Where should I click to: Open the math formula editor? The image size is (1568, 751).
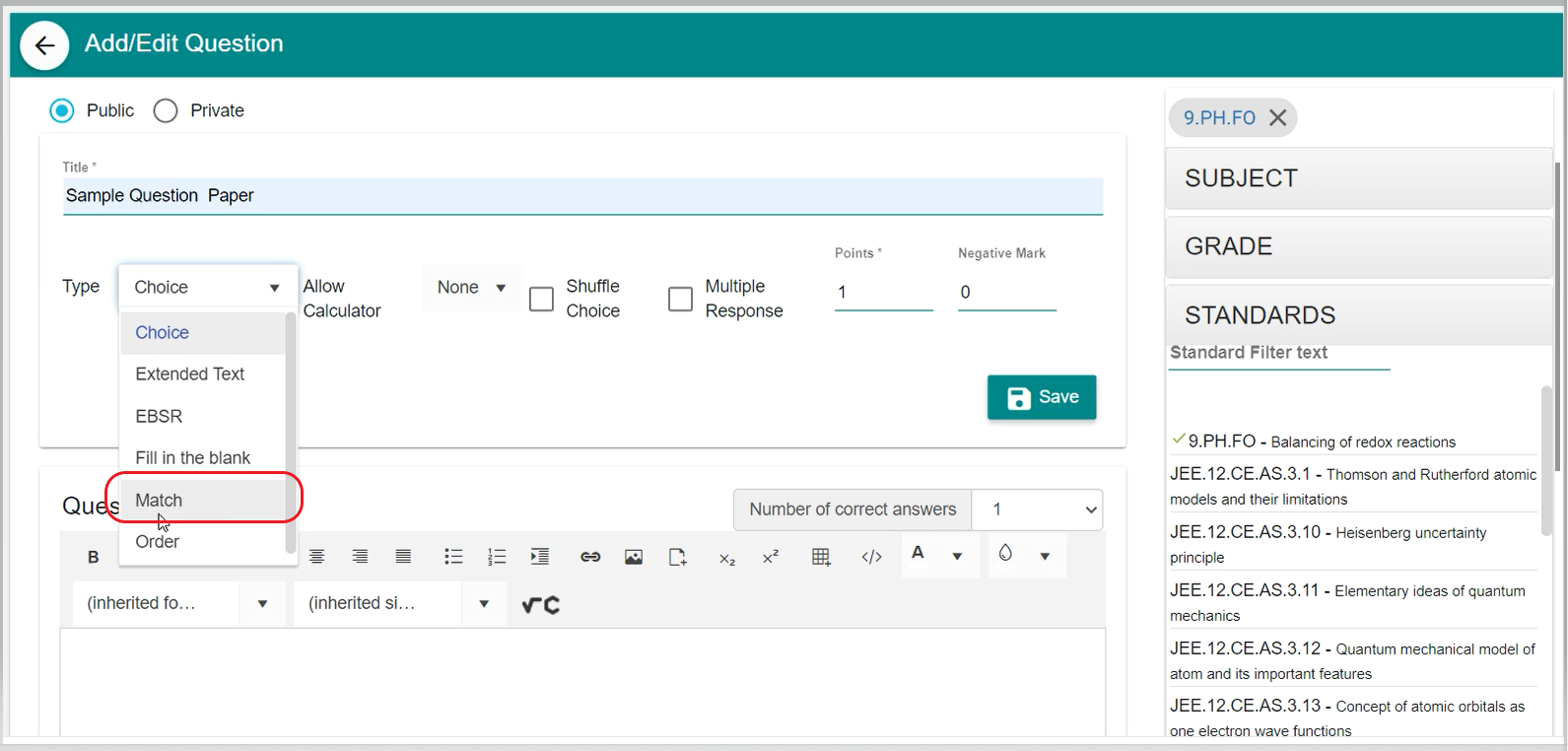541,605
